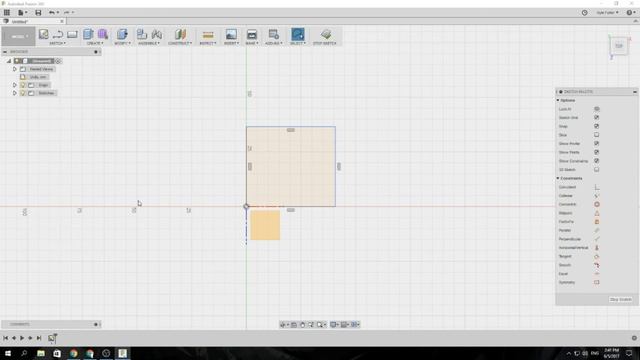640x360 pixels.
Task: Click the Construct plane icon
Action: (180, 34)
